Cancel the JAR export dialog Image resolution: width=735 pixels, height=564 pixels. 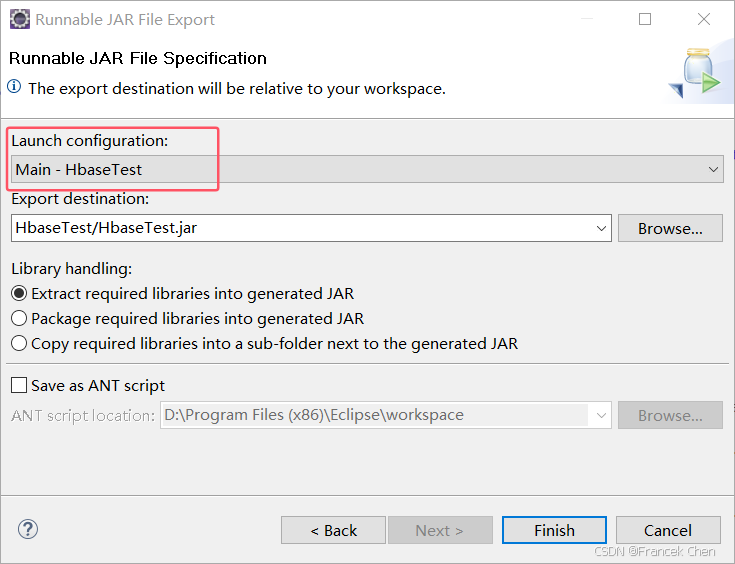coord(667,530)
